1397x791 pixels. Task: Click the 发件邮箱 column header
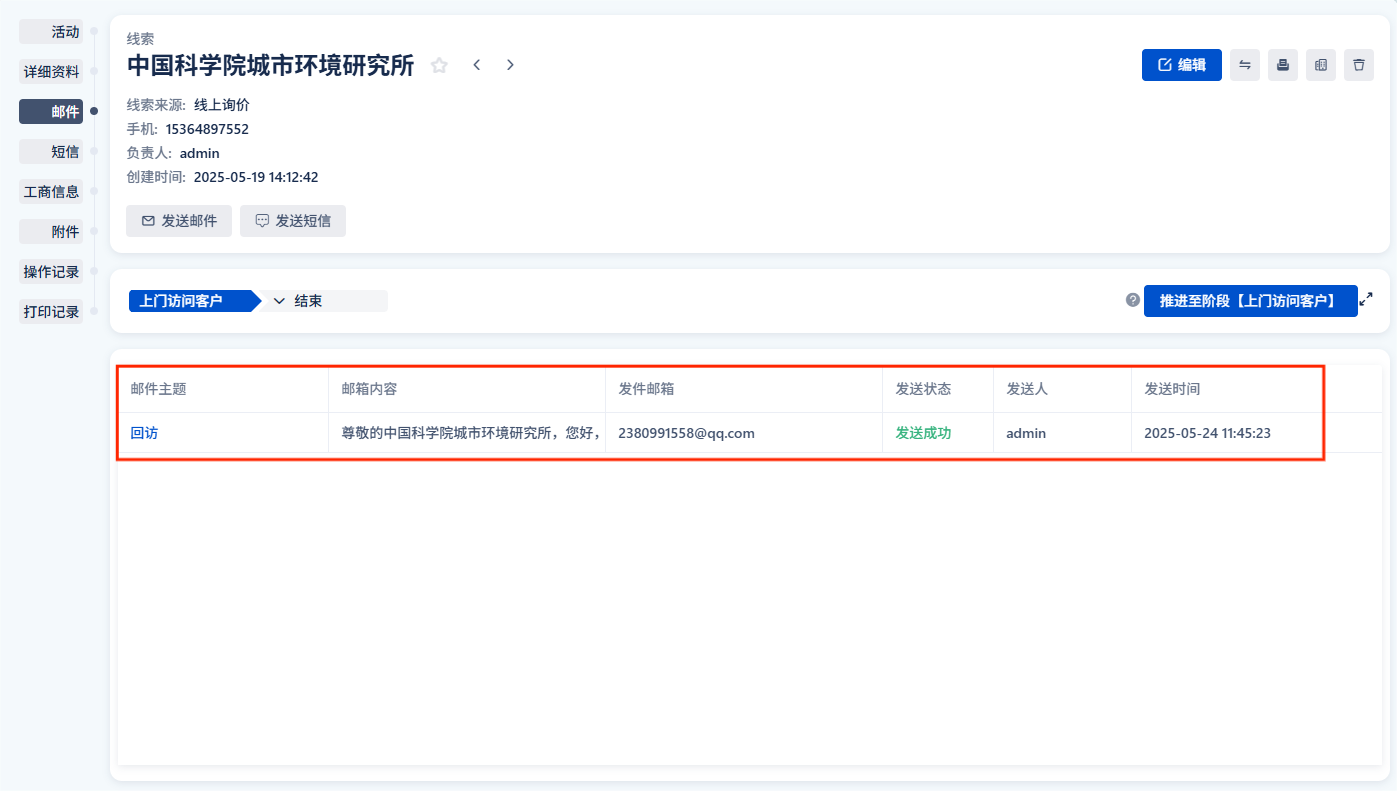(x=744, y=389)
